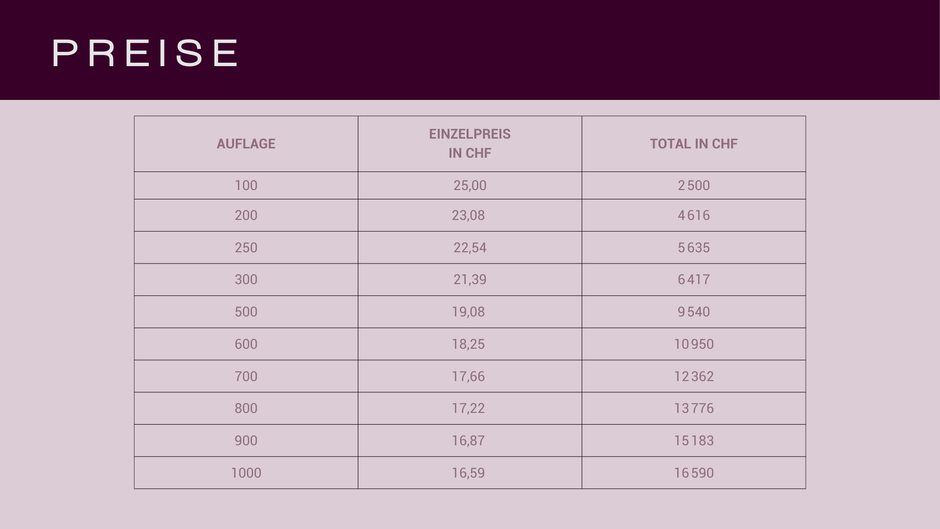Click the total value 4 616
This screenshot has height=529, width=940.
[x=693, y=215]
